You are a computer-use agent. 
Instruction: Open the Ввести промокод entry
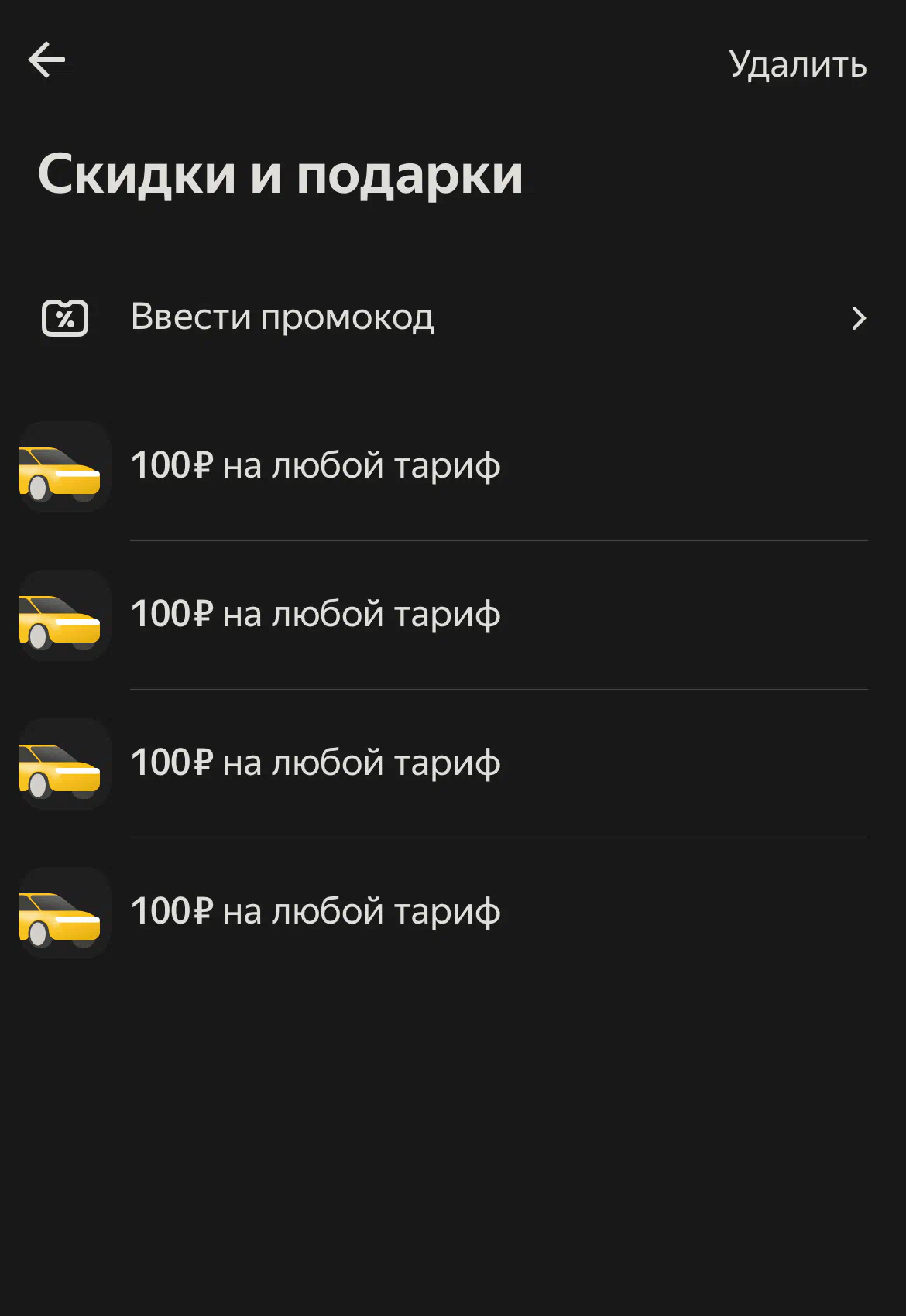pos(453,317)
